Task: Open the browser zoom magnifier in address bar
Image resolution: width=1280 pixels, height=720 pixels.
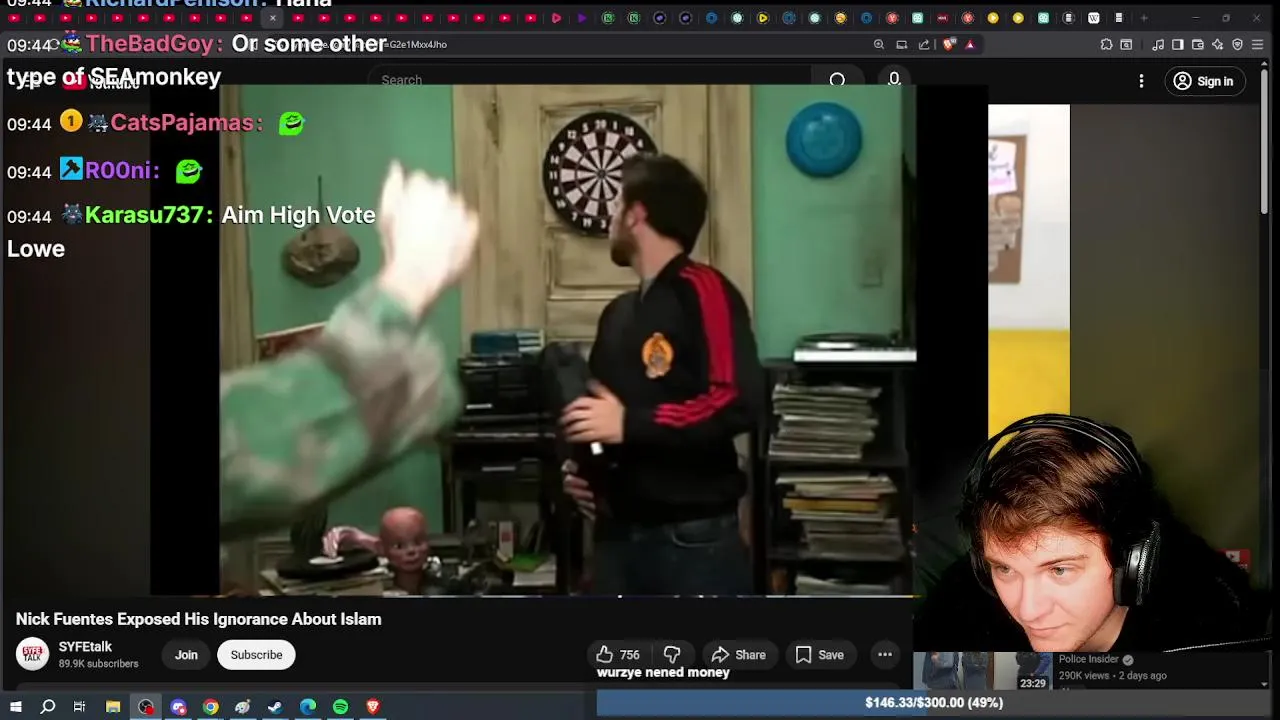Action: click(x=879, y=44)
